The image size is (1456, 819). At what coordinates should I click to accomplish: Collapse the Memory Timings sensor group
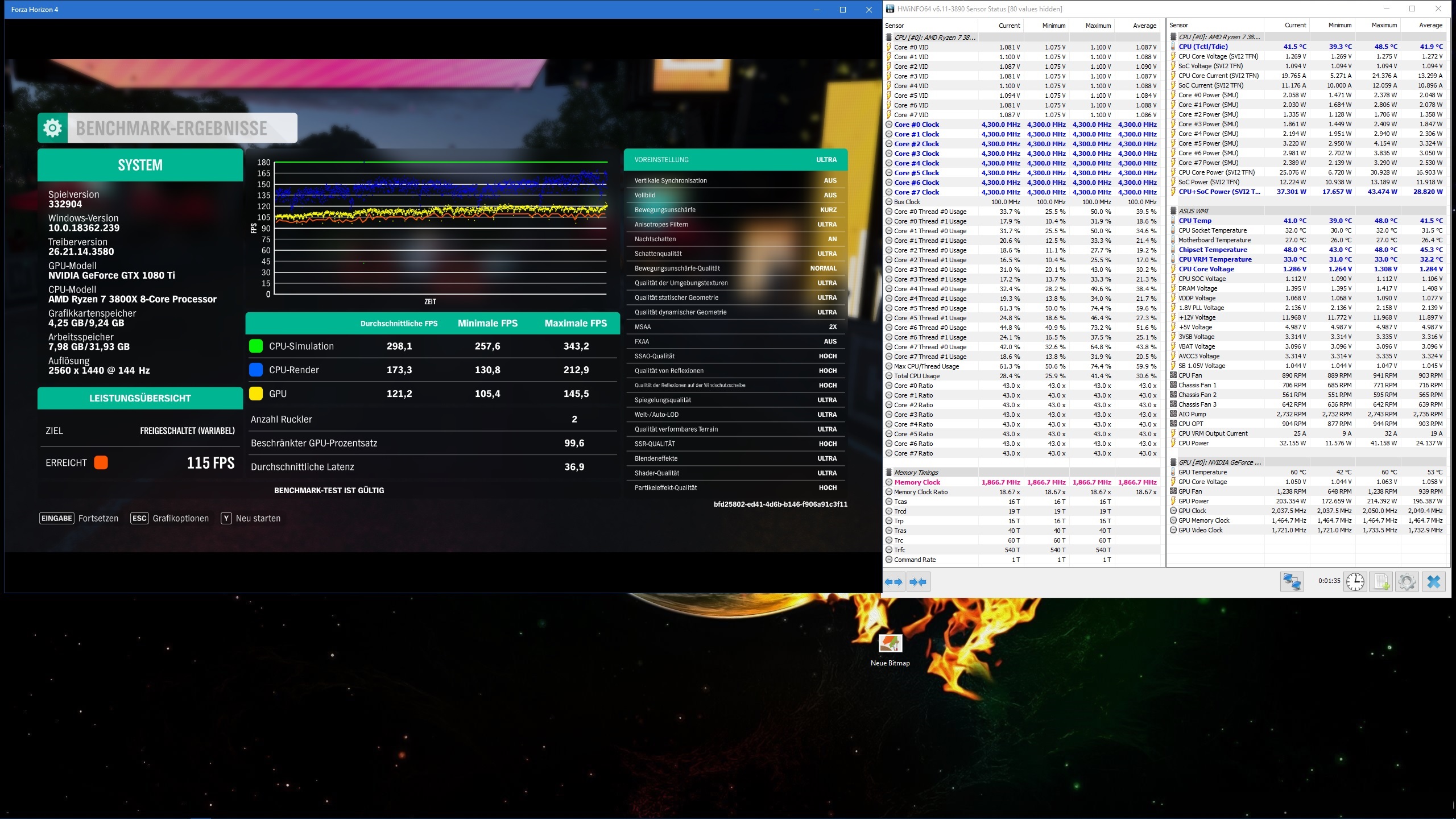(916, 473)
